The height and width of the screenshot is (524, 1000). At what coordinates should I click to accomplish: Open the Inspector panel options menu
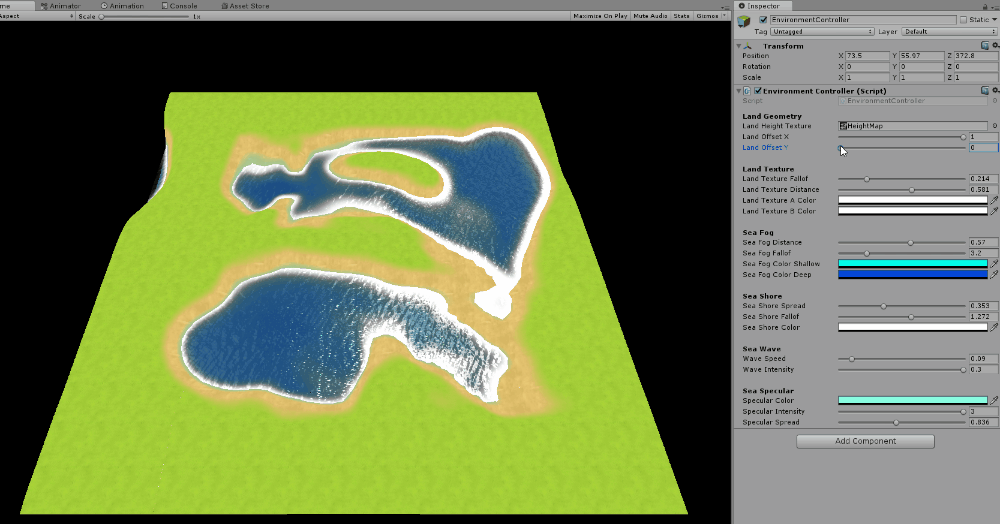(x=994, y=6)
